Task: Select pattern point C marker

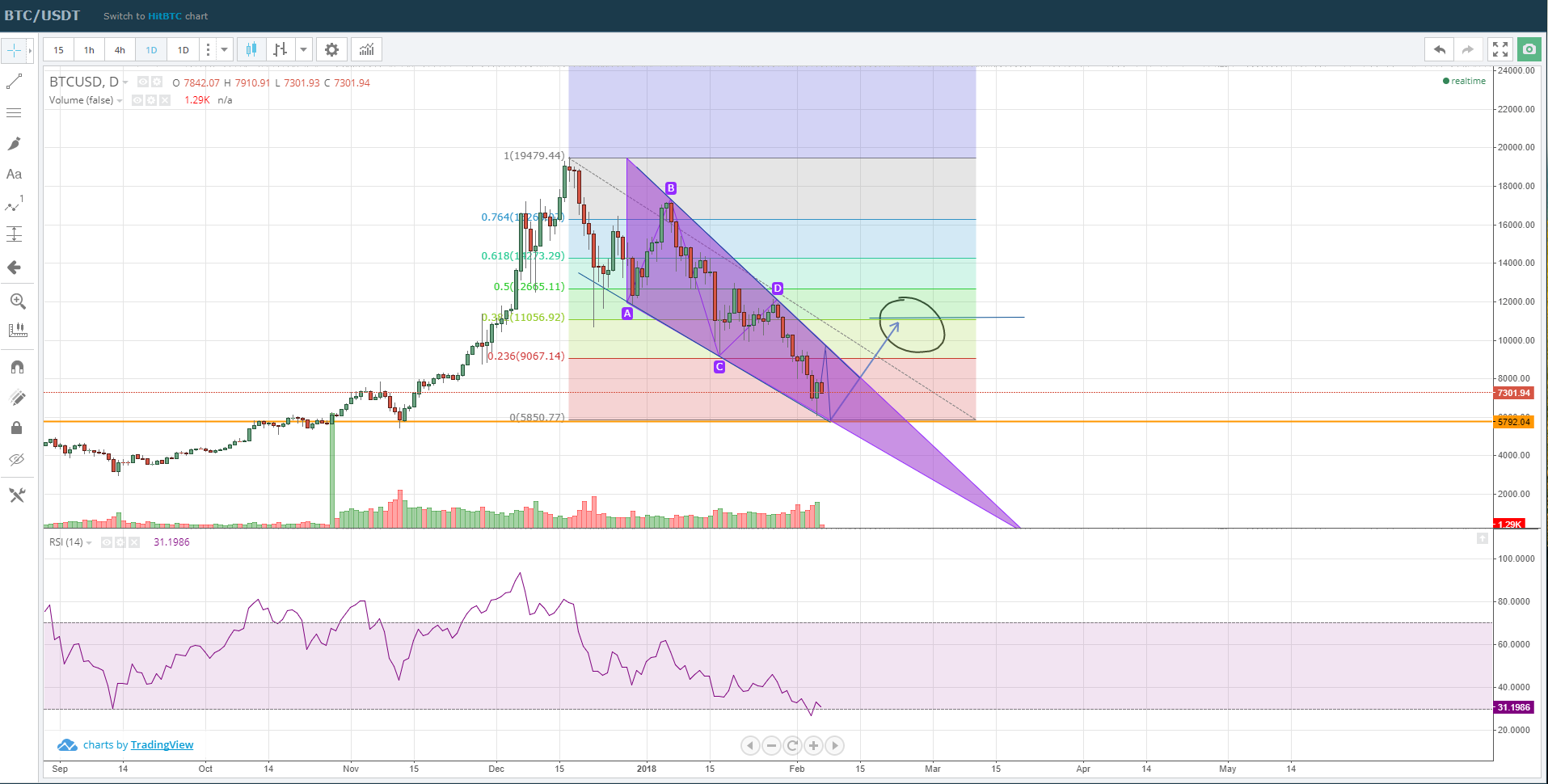Action: point(719,367)
